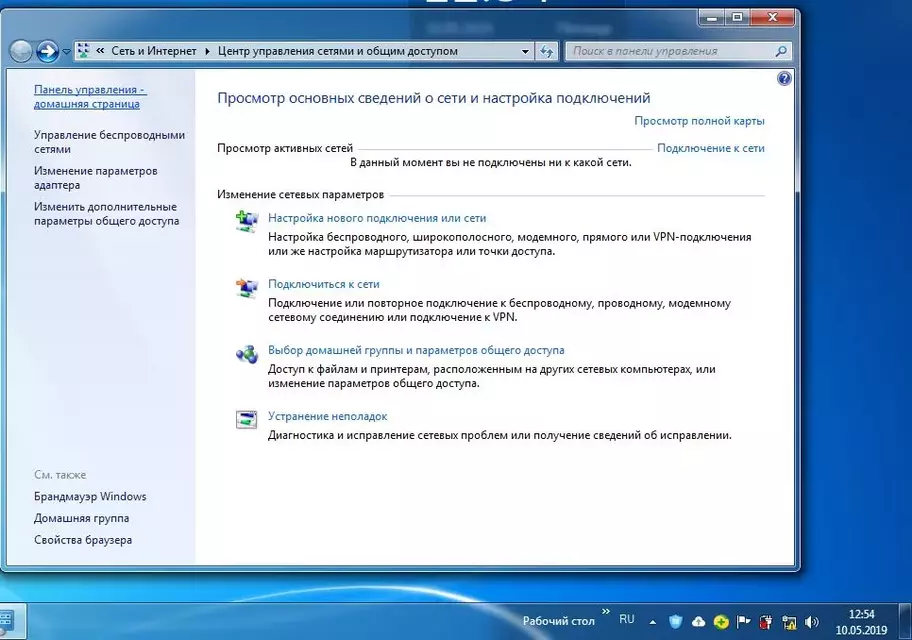Click the 'См. также' label
The image size is (912, 640).
point(60,475)
